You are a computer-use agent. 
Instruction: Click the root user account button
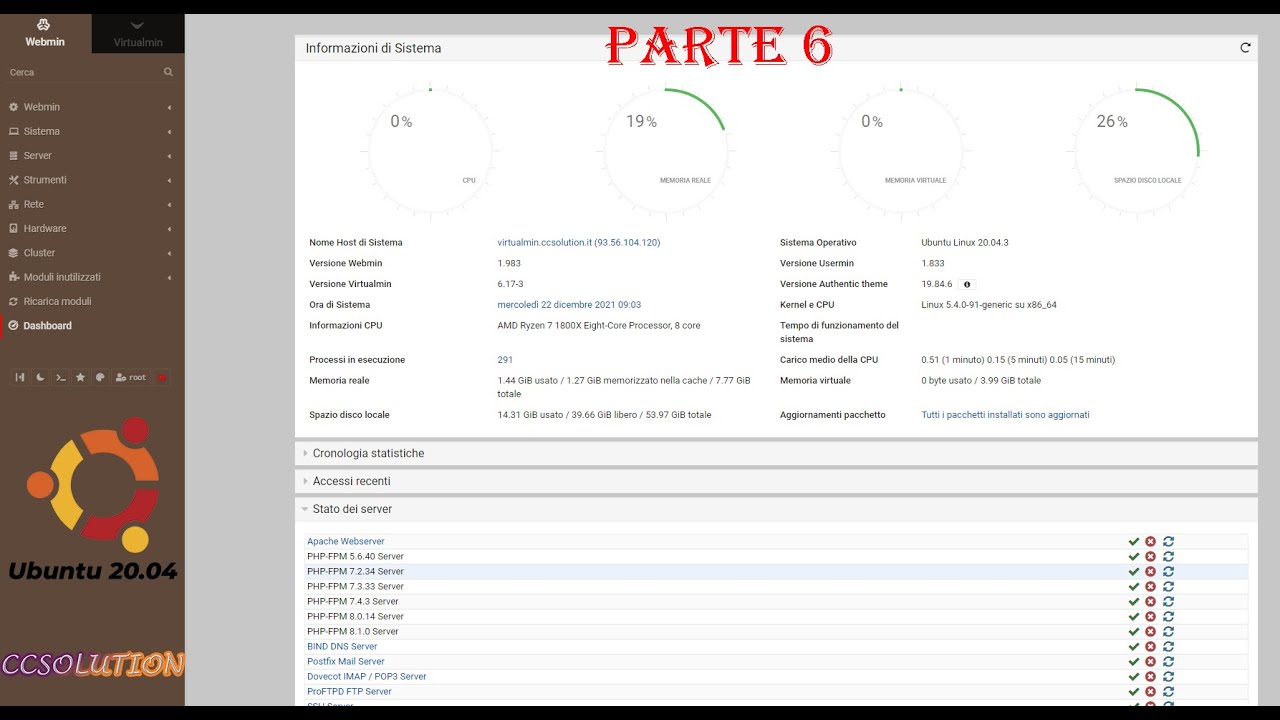pyautogui.click(x=131, y=377)
